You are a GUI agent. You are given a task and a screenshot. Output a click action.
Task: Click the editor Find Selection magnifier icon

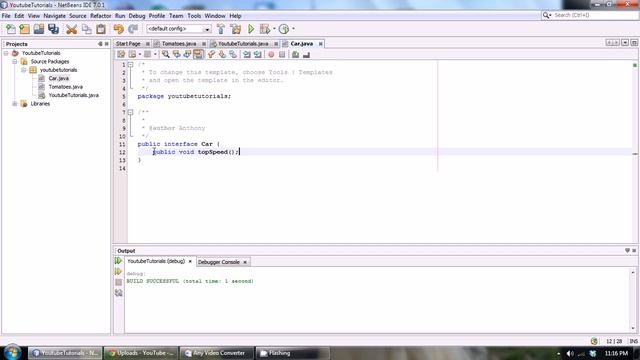pyautogui.click(x=165, y=54)
